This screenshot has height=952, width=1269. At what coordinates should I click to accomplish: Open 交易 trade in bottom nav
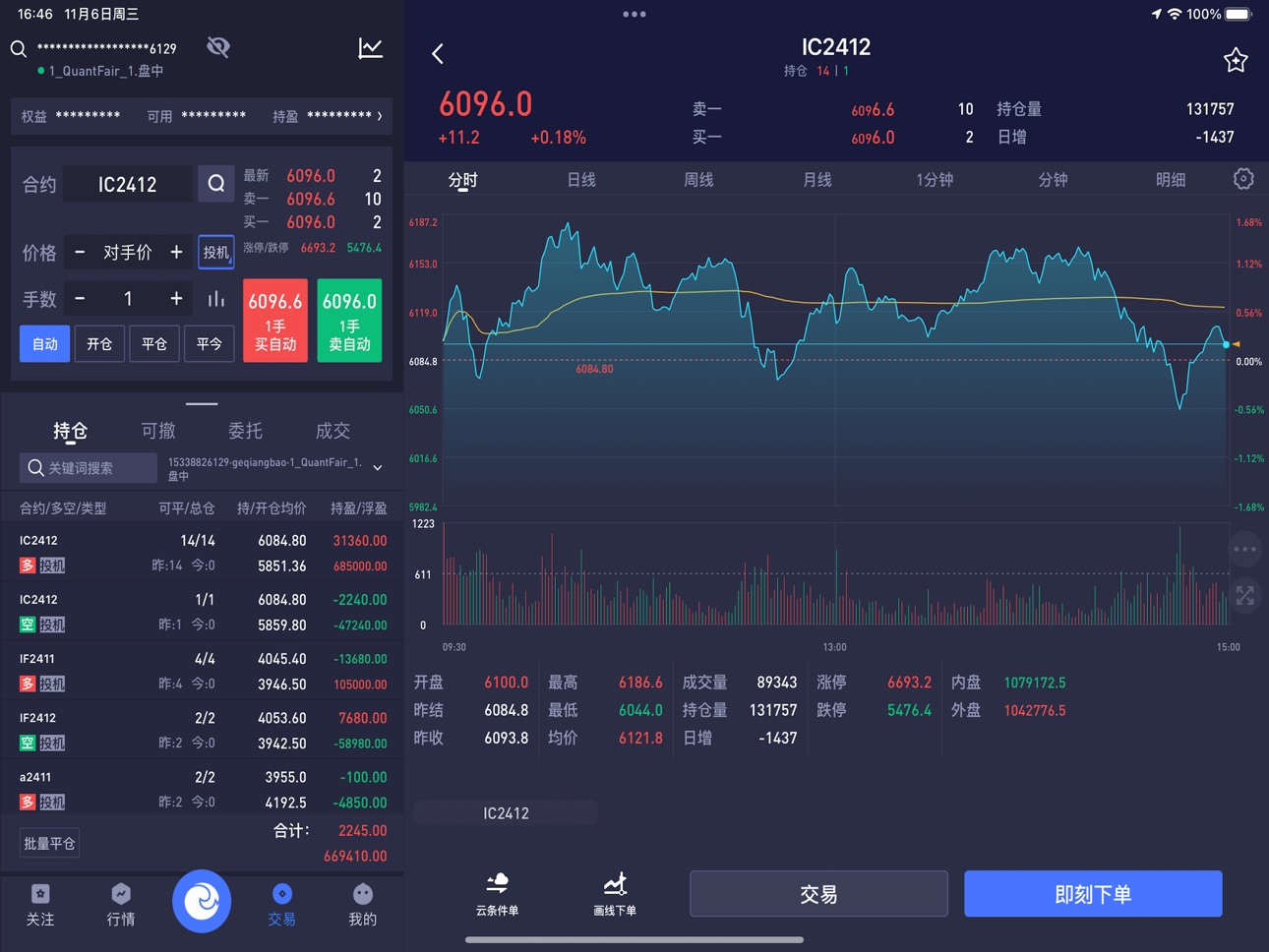point(282,905)
